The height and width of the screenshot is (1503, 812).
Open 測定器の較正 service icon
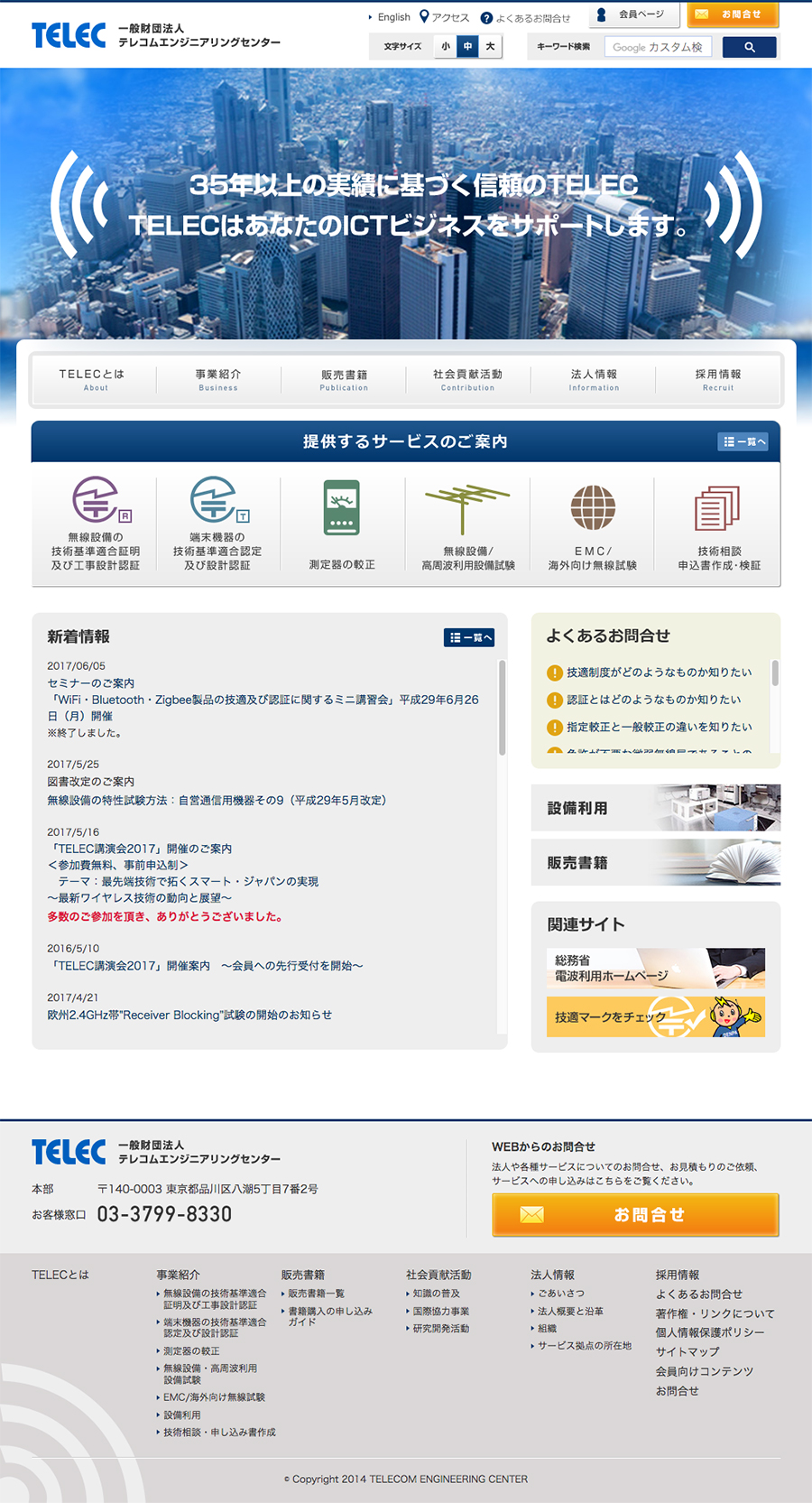(x=342, y=524)
